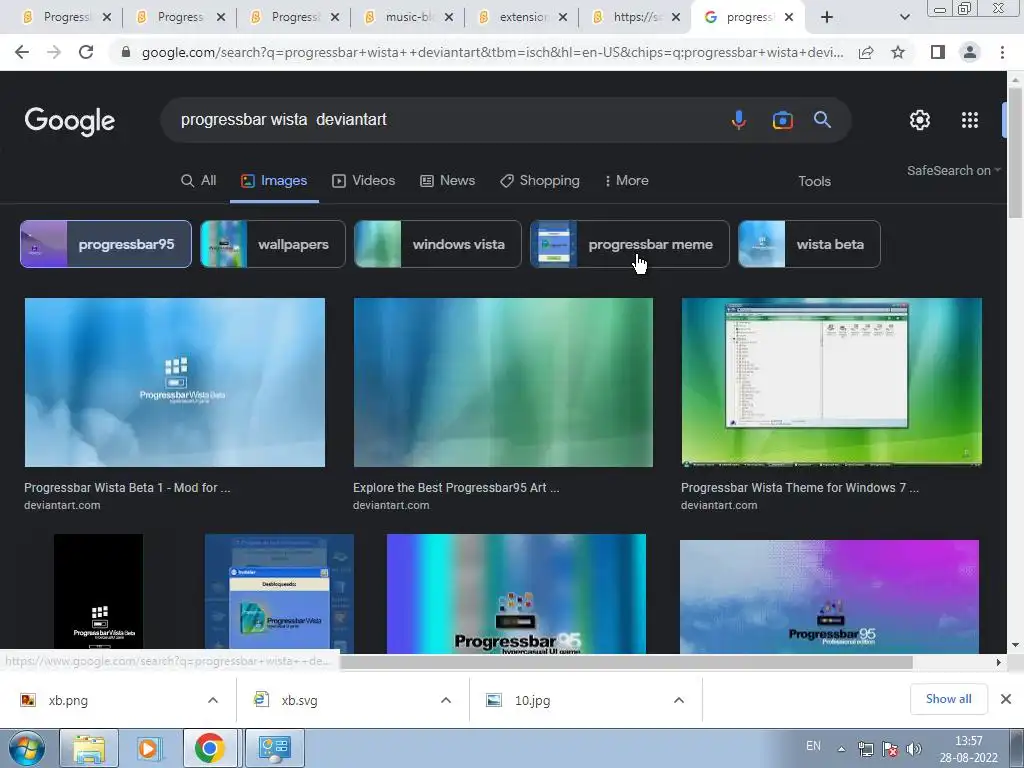Open the Tools options
Screen dimensions: 1024x768
[814, 181]
